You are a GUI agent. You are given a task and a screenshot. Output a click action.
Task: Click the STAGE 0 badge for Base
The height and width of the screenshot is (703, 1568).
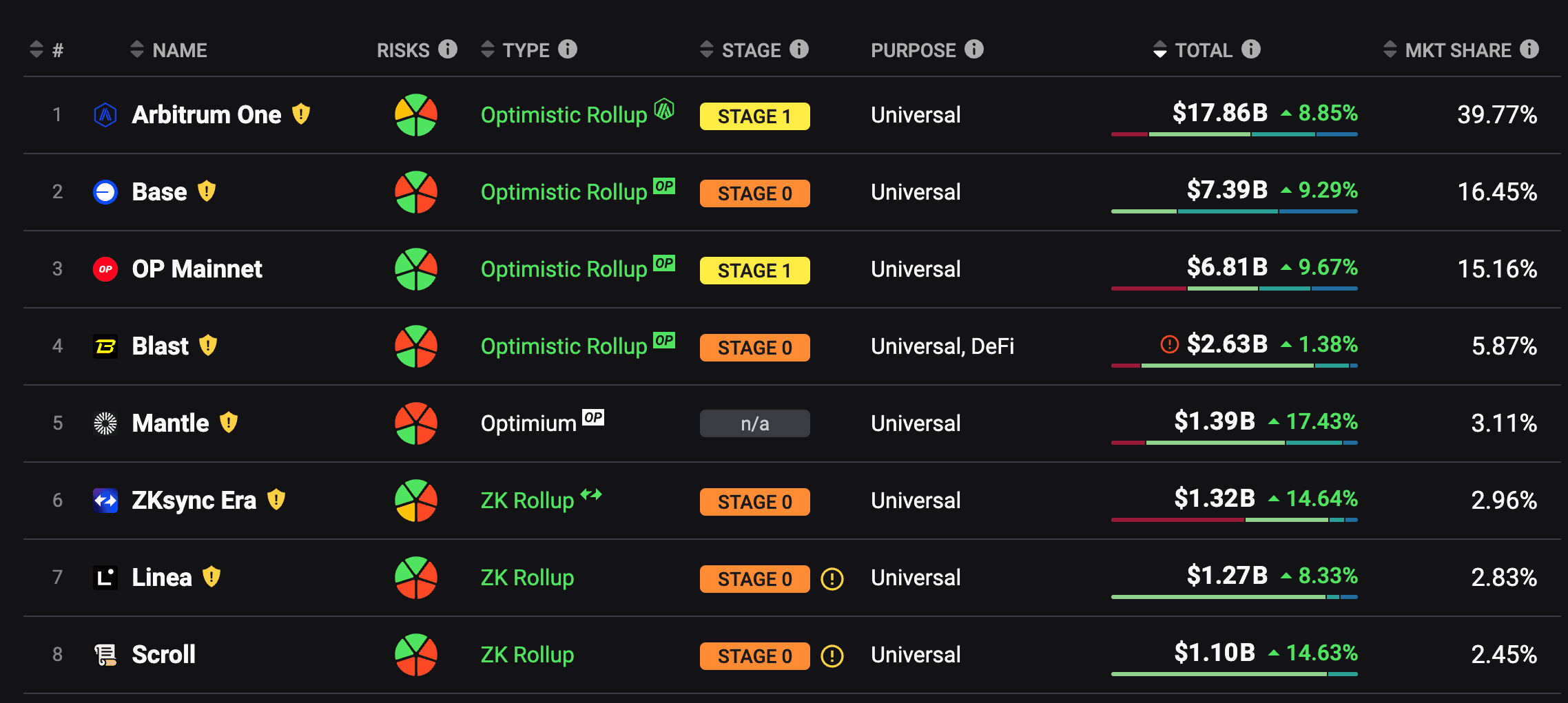coord(754,193)
